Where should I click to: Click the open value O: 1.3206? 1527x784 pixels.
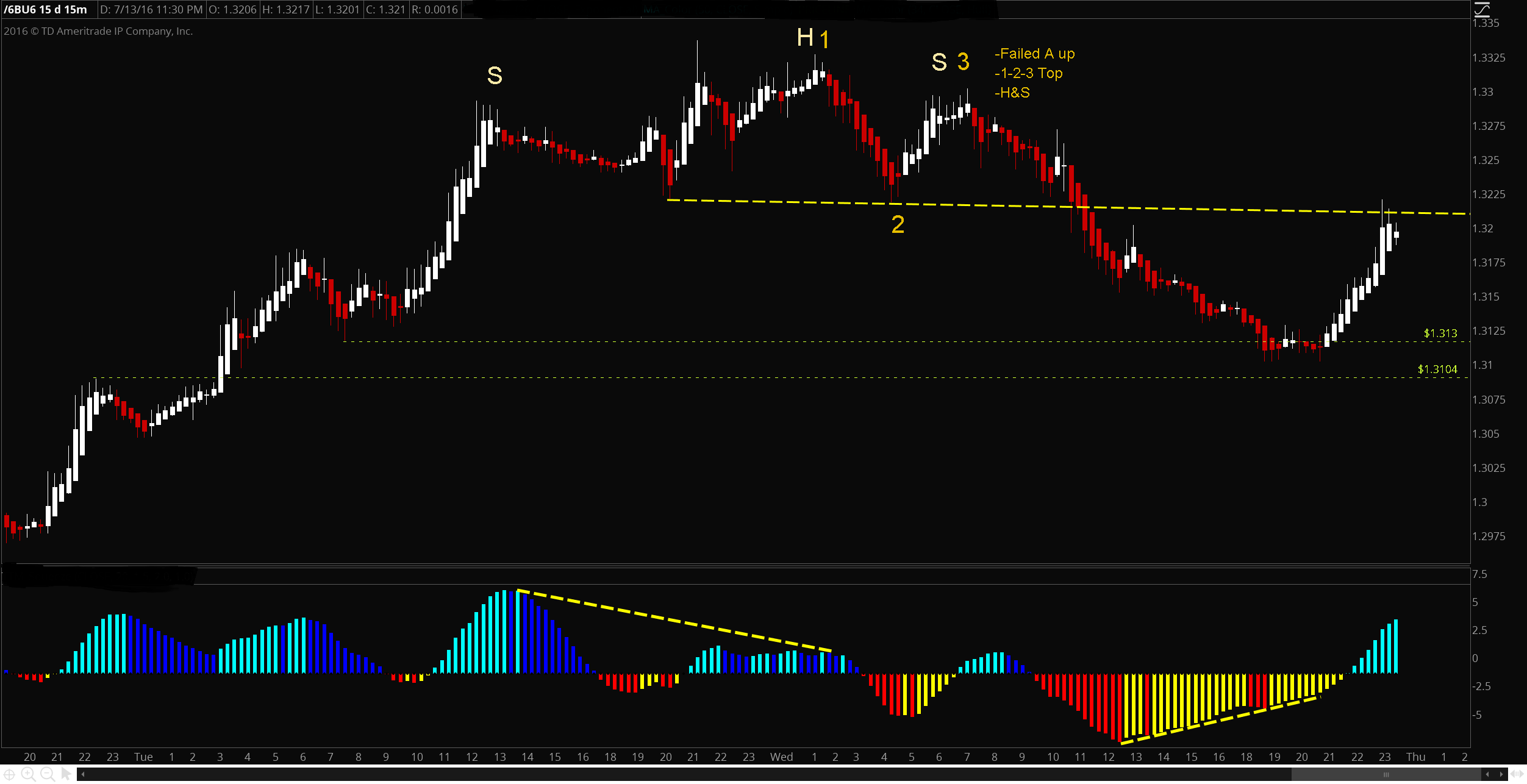coord(232,9)
